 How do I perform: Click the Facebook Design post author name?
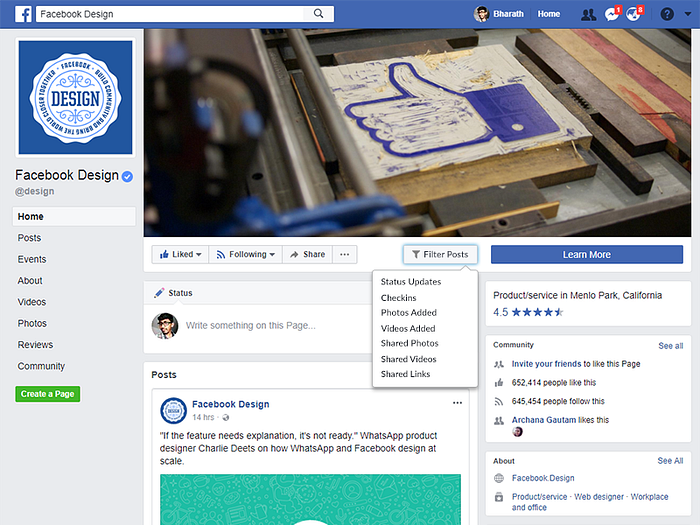click(231, 404)
